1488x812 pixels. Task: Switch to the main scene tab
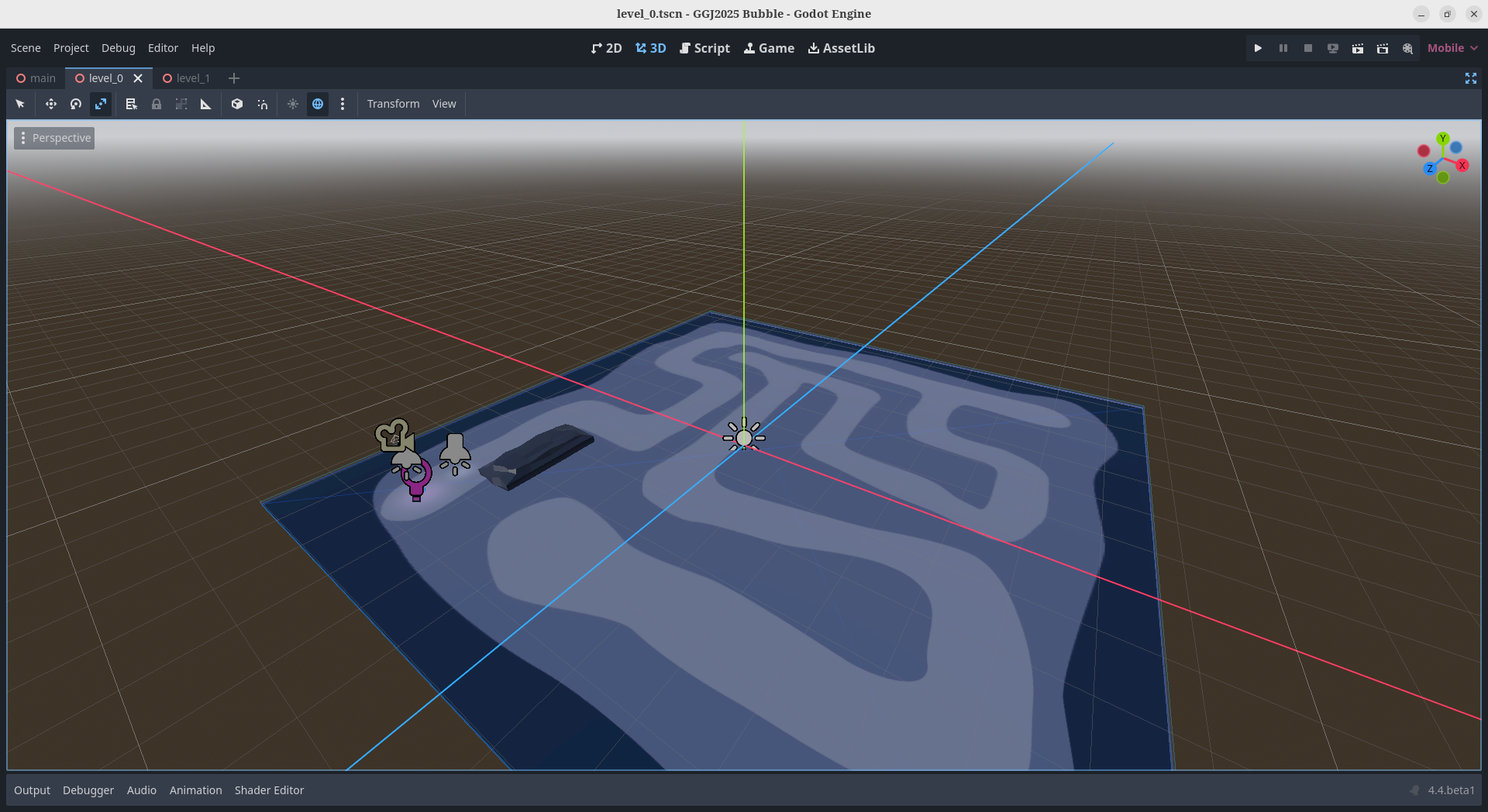36,78
